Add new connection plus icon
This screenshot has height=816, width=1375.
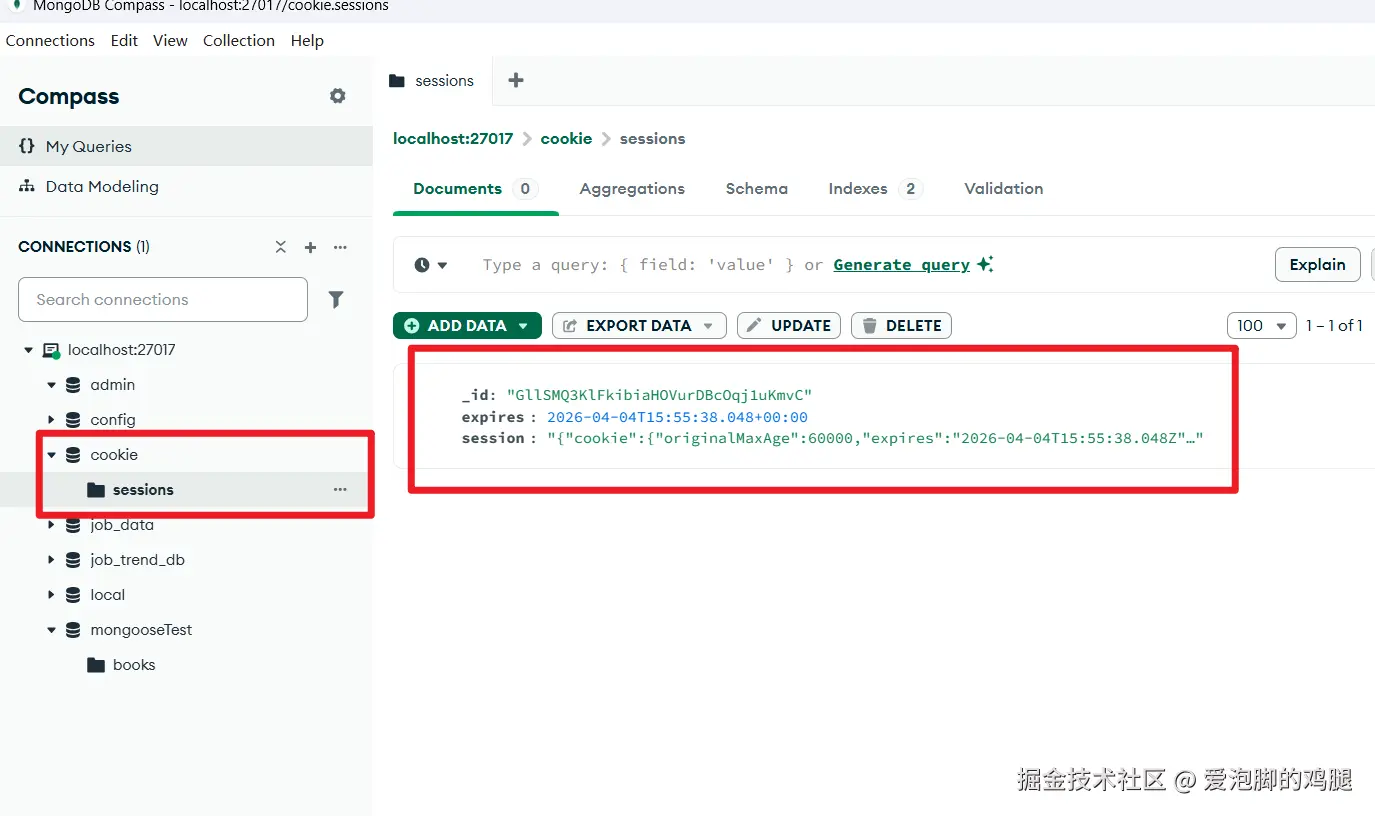[x=310, y=247]
